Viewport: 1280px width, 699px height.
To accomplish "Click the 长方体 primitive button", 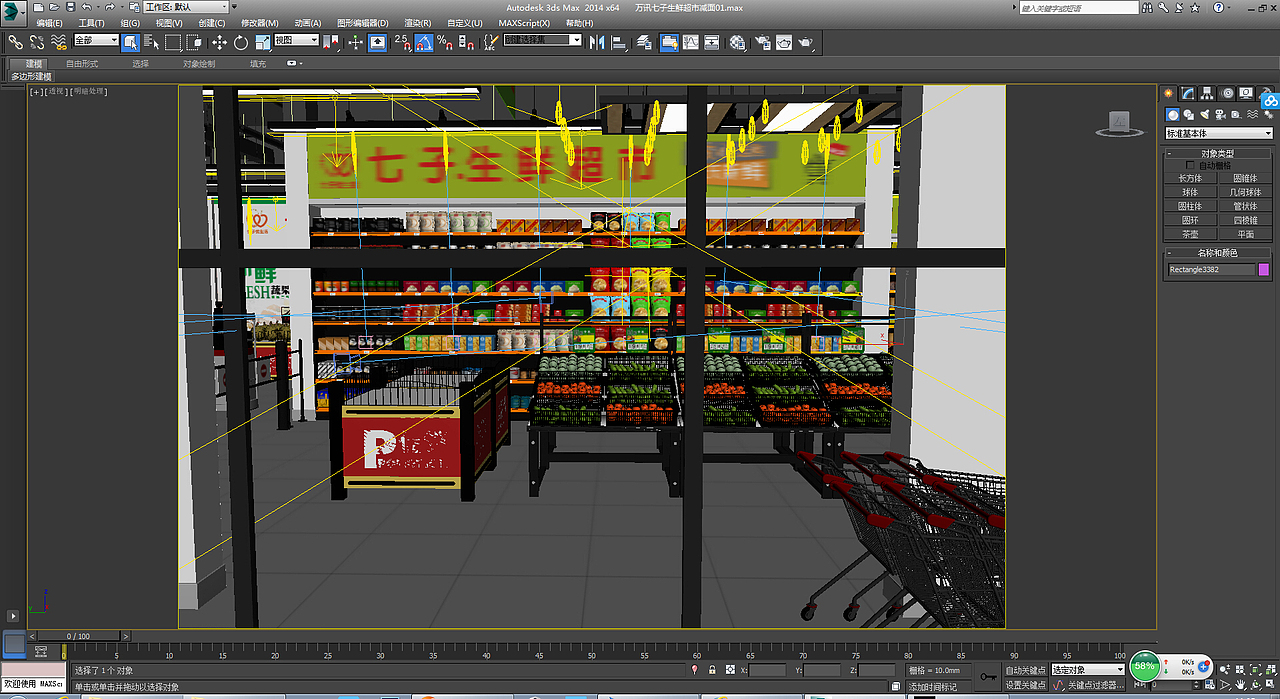I will coord(1190,178).
